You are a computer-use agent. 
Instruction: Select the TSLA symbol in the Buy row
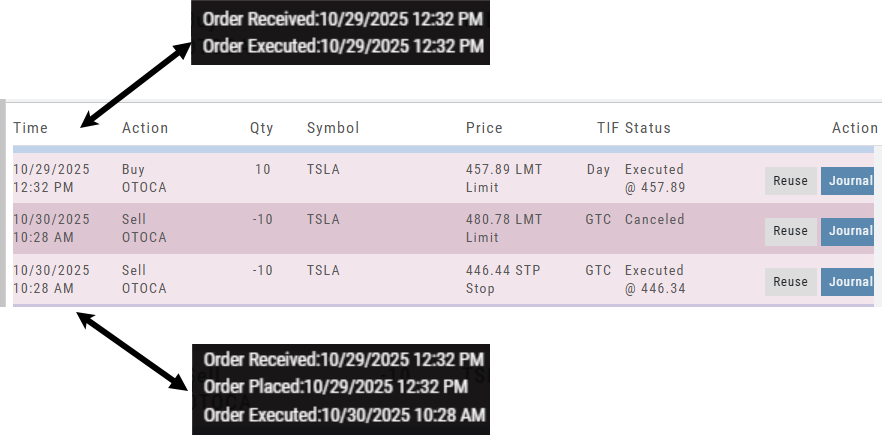(x=323, y=170)
